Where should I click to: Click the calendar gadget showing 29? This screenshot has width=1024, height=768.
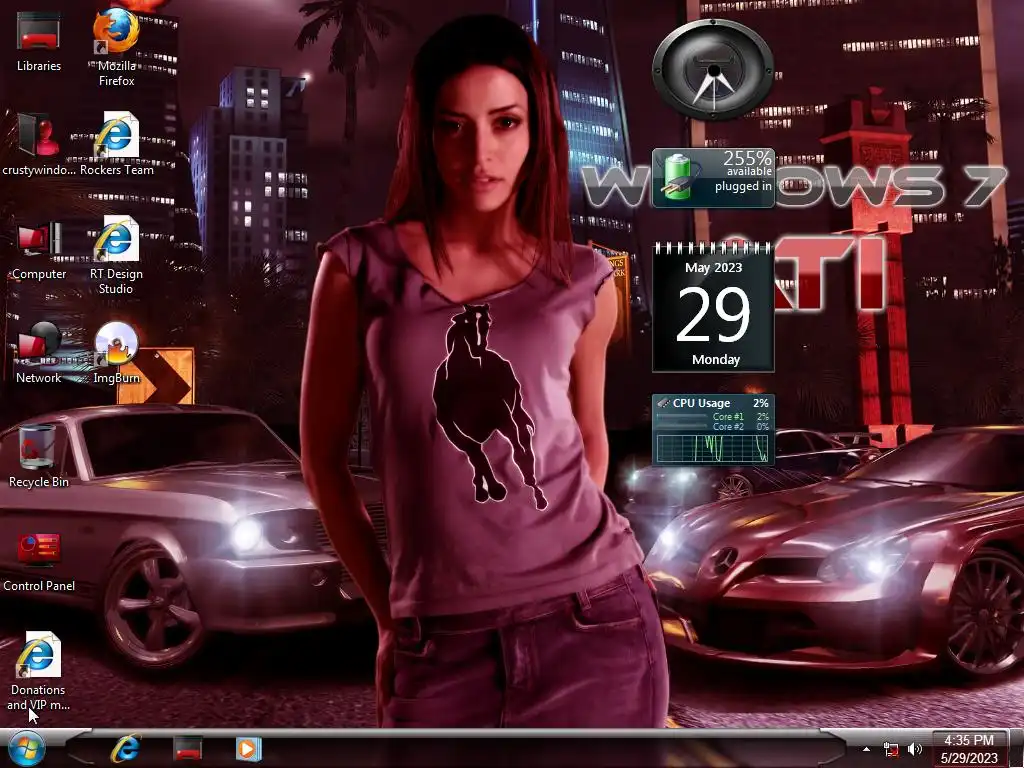(x=713, y=306)
